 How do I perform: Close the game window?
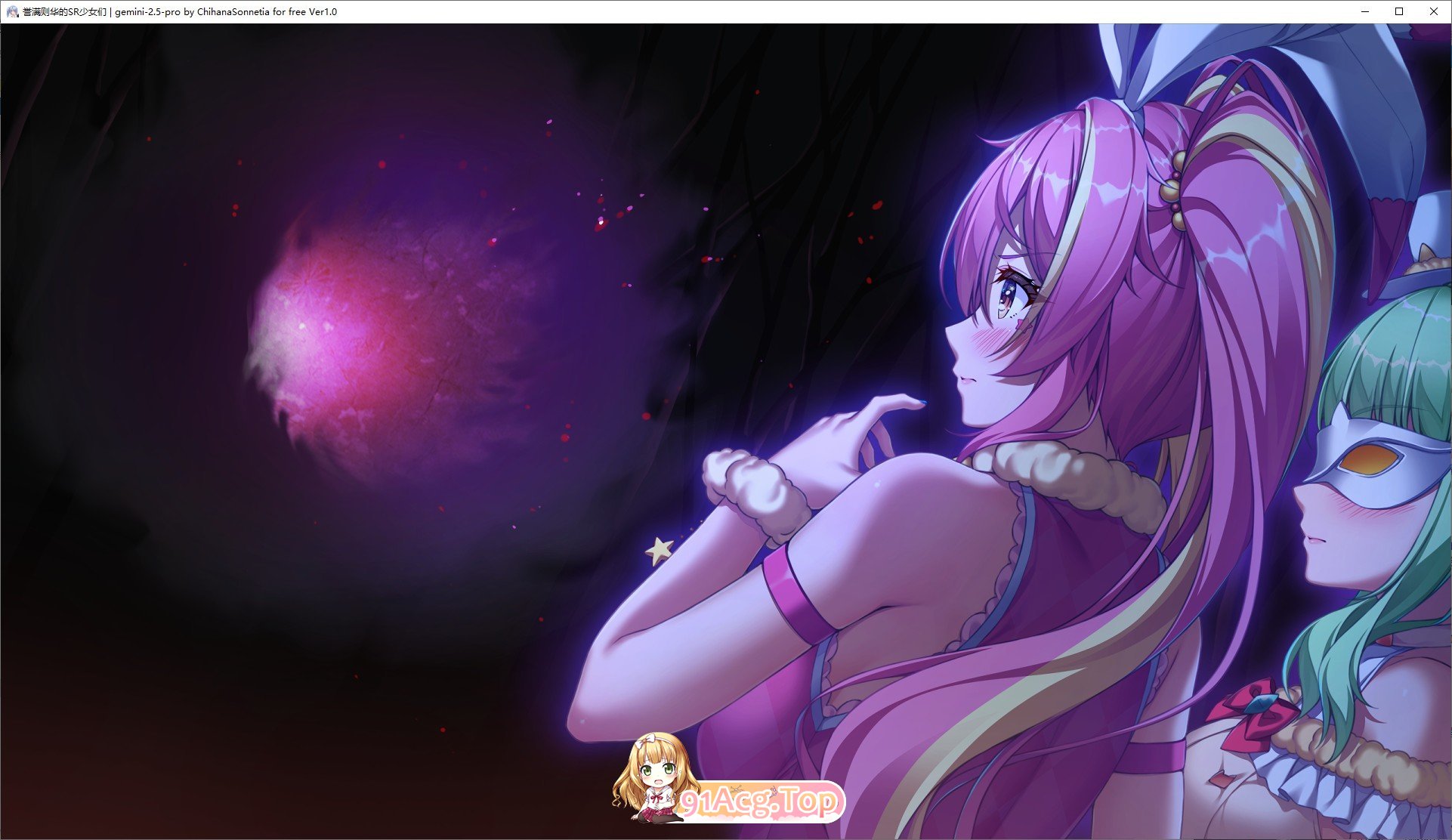[x=1433, y=11]
